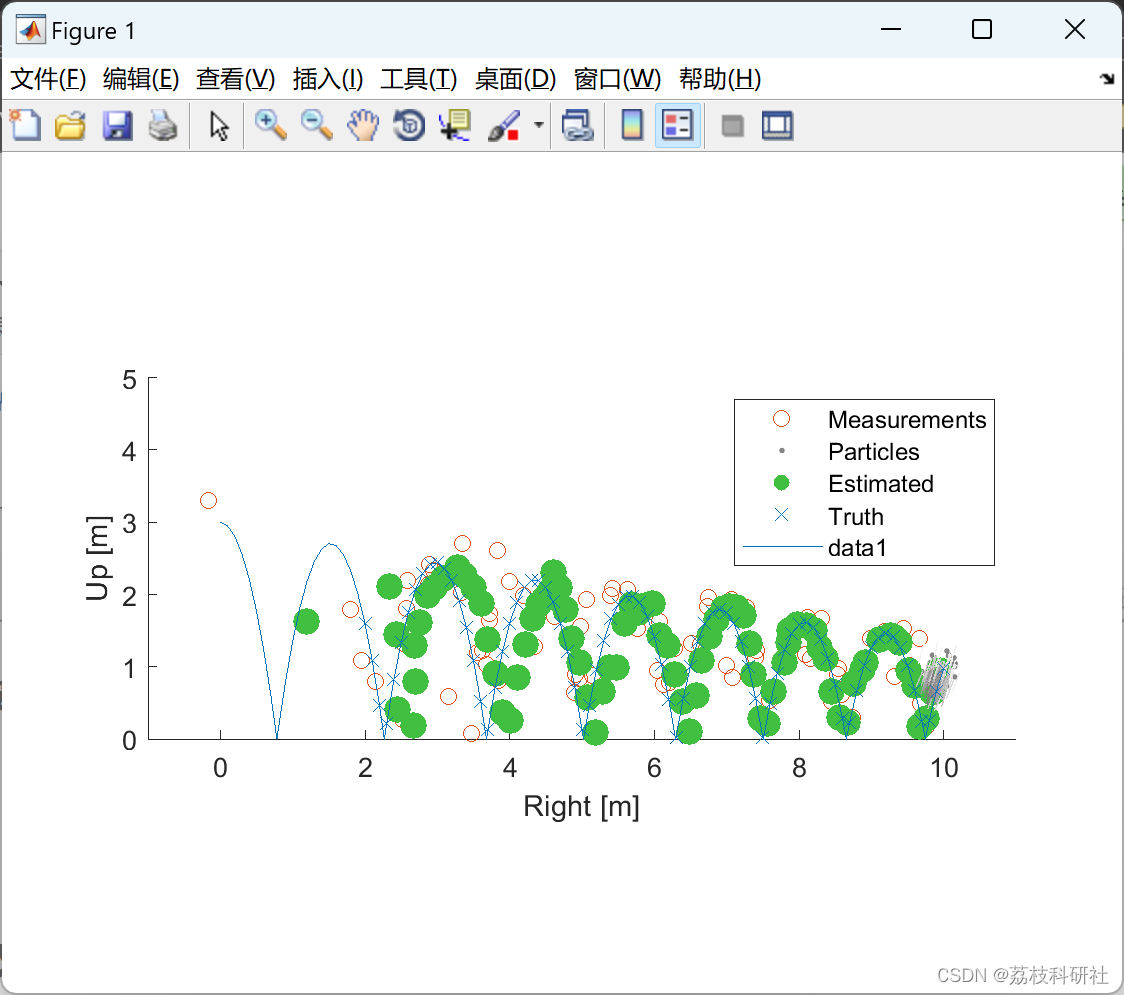Insert a colorbar into the plot
Screen dimensions: 1124x995
[631, 125]
